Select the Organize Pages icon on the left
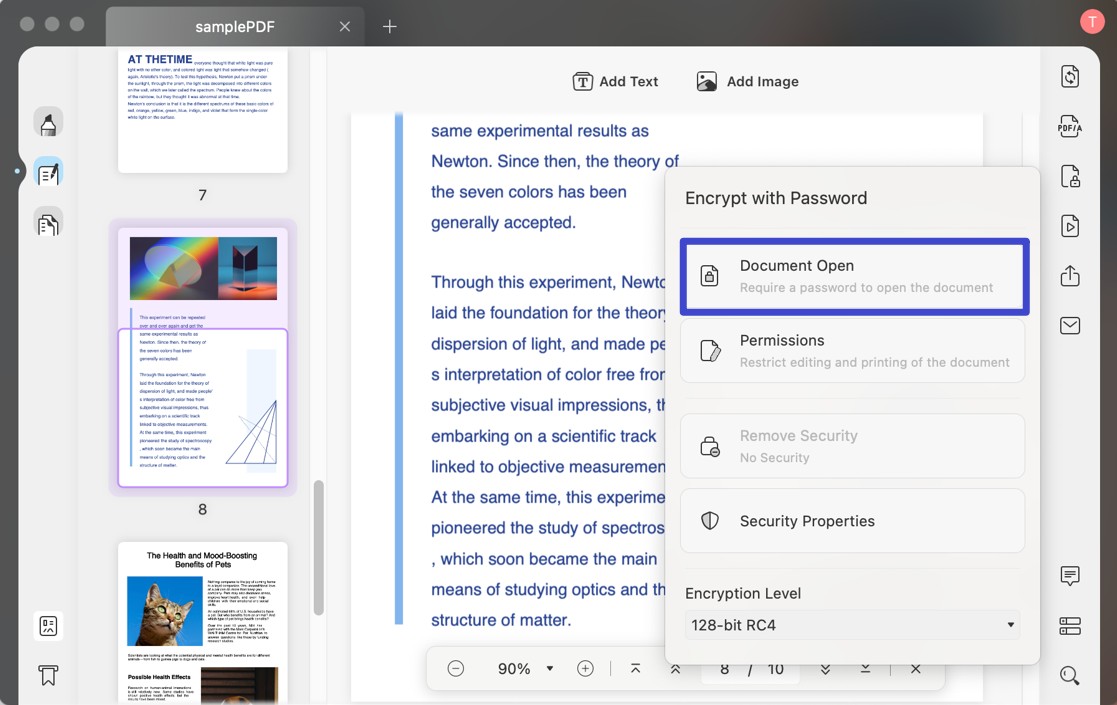This screenshot has width=1117, height=705. pyautogui.click(x=47, y=223)
